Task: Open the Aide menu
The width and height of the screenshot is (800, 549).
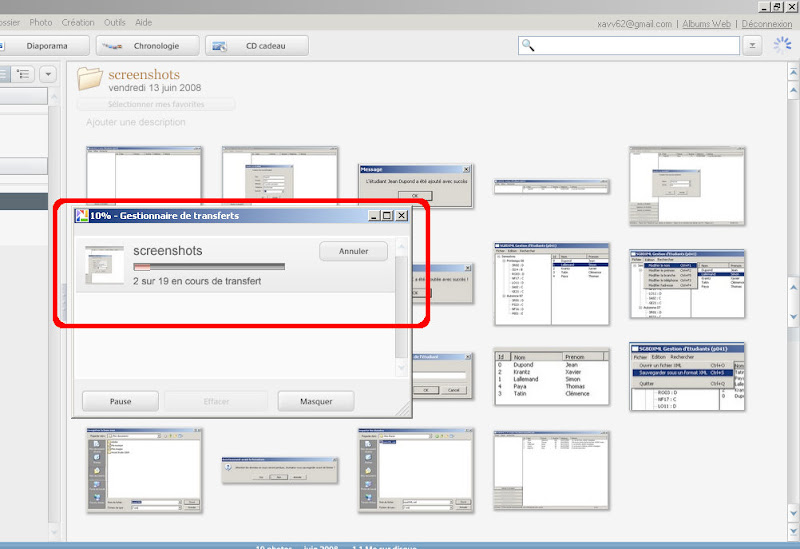Action: point(143,22)
